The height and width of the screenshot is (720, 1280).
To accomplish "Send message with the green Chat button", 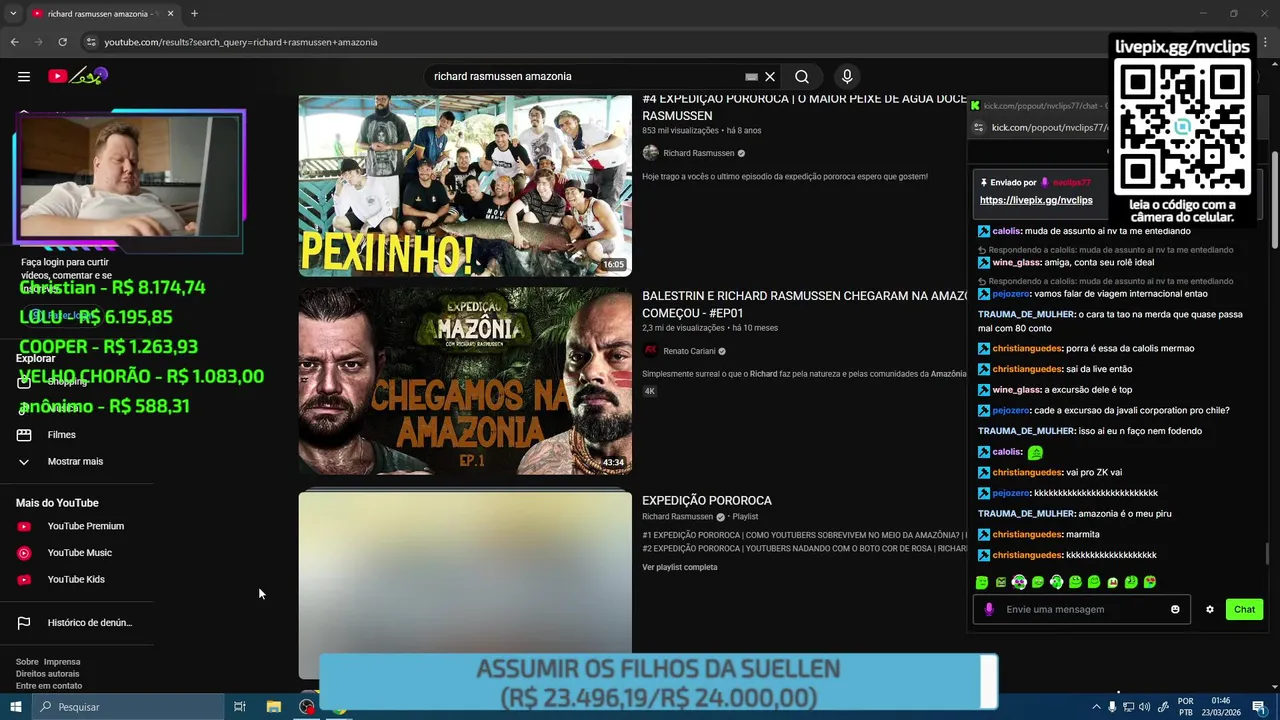I will (x=1244, y=609).
